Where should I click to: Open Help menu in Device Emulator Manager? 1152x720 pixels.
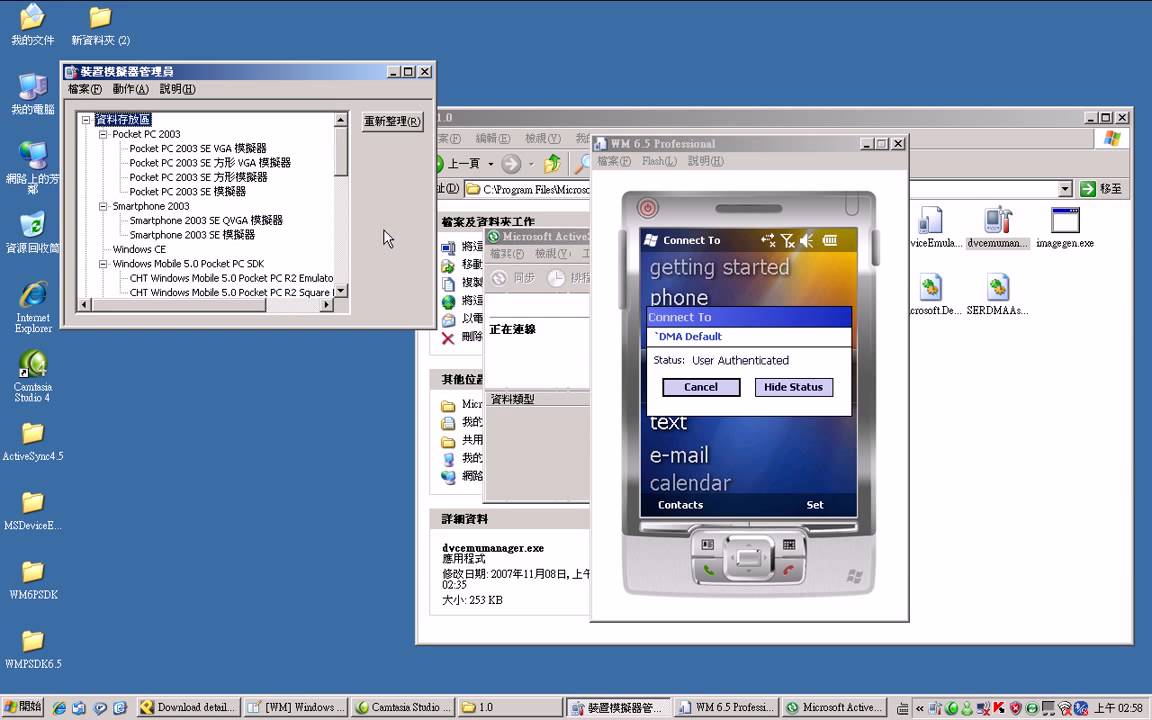pos(177,89)
